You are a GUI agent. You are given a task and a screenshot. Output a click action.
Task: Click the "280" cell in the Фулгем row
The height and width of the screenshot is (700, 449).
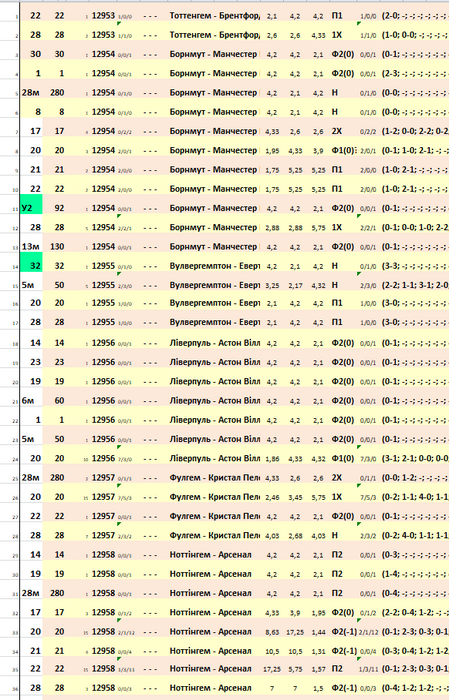tap(57, 478)
